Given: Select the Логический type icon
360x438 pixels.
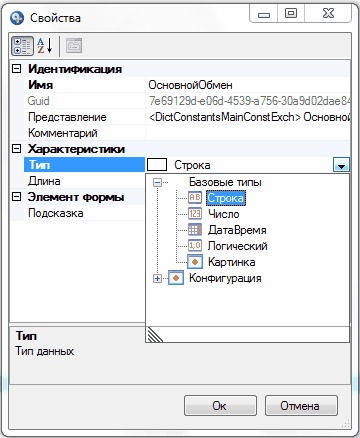Looking at the screenshot, I should click(195, 246).
